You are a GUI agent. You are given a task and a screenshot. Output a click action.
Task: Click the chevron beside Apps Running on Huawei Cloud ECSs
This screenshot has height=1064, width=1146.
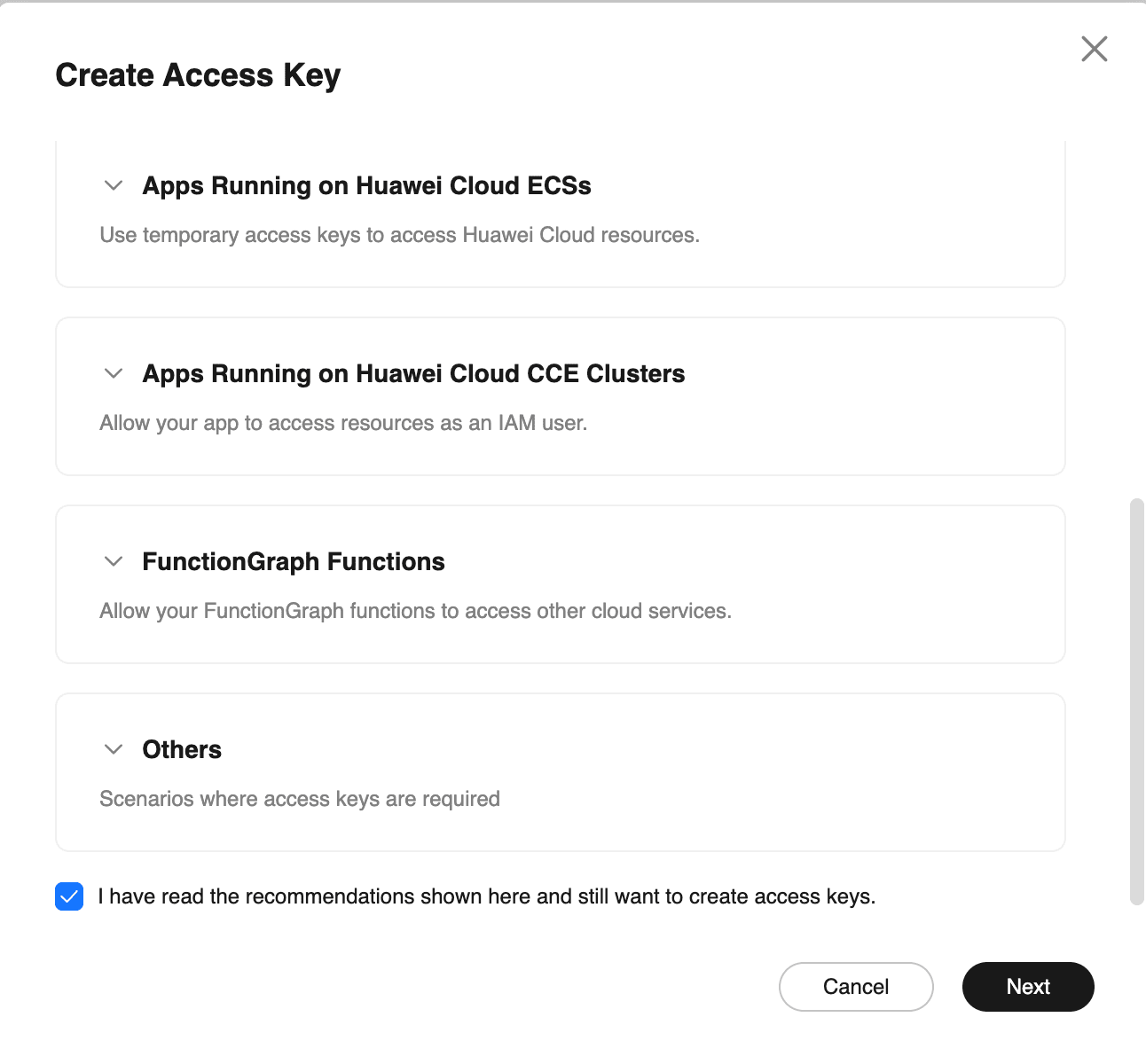click(x=113, y=186)
